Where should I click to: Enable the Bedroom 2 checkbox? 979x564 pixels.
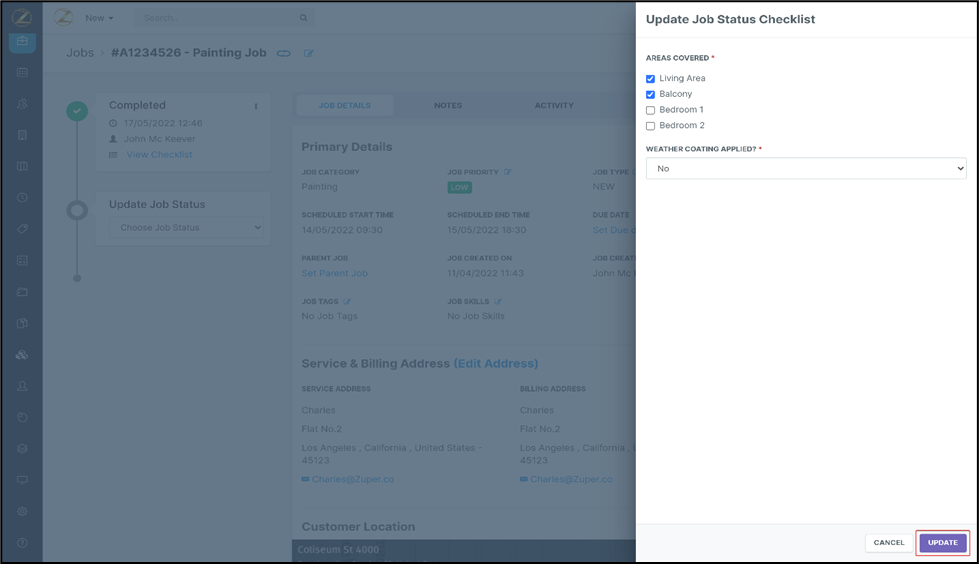click(x=650, y=126)
